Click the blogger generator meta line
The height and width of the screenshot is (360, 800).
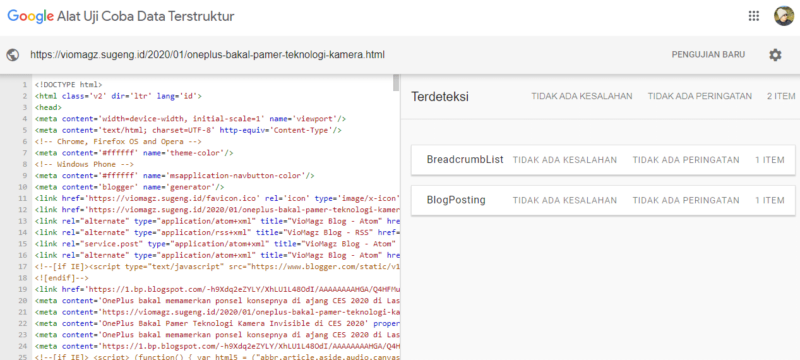click(130, 187)
